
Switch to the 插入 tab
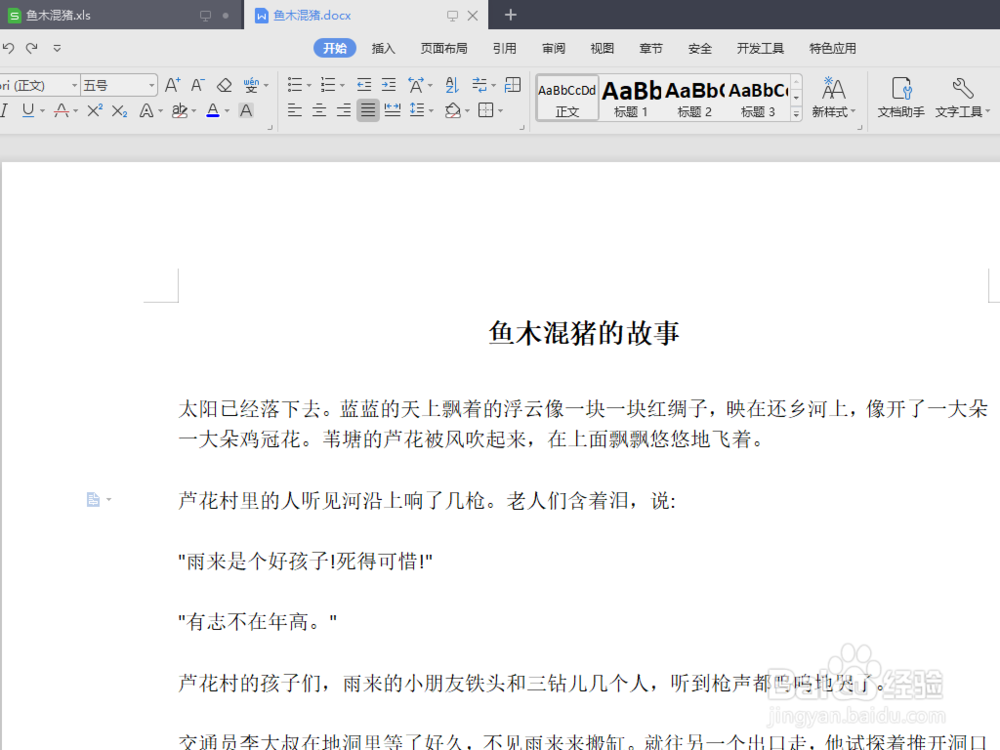383,48
